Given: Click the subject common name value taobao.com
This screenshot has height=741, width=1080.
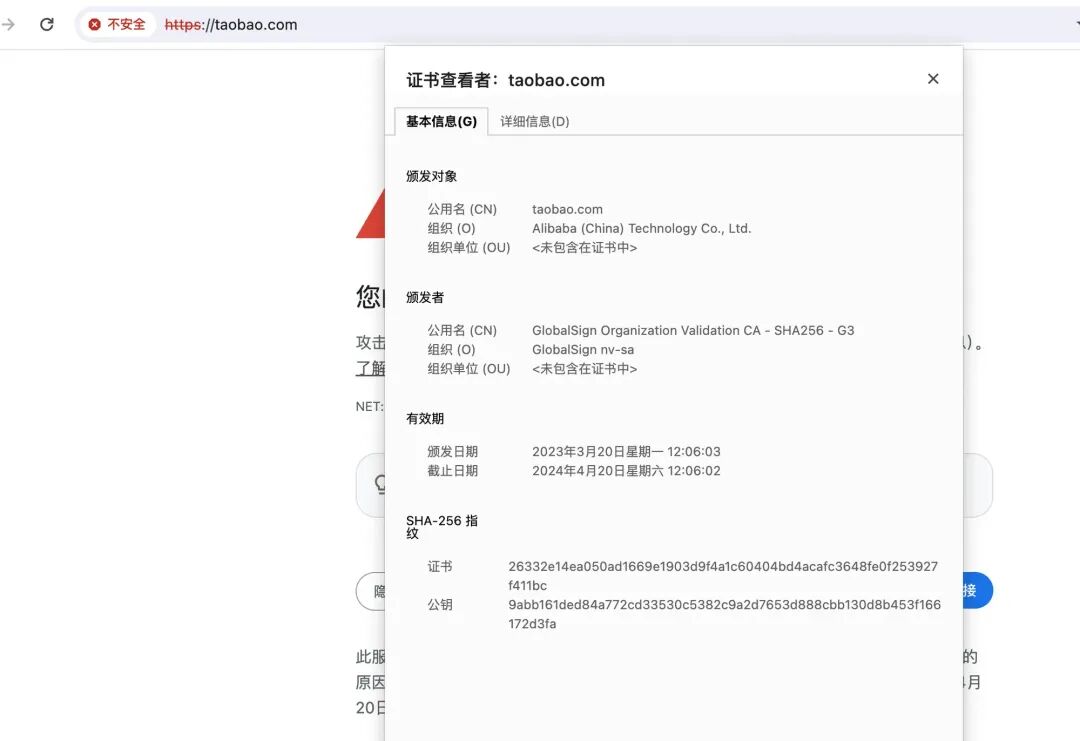Looking at the screenshot, I should (567, 209).
